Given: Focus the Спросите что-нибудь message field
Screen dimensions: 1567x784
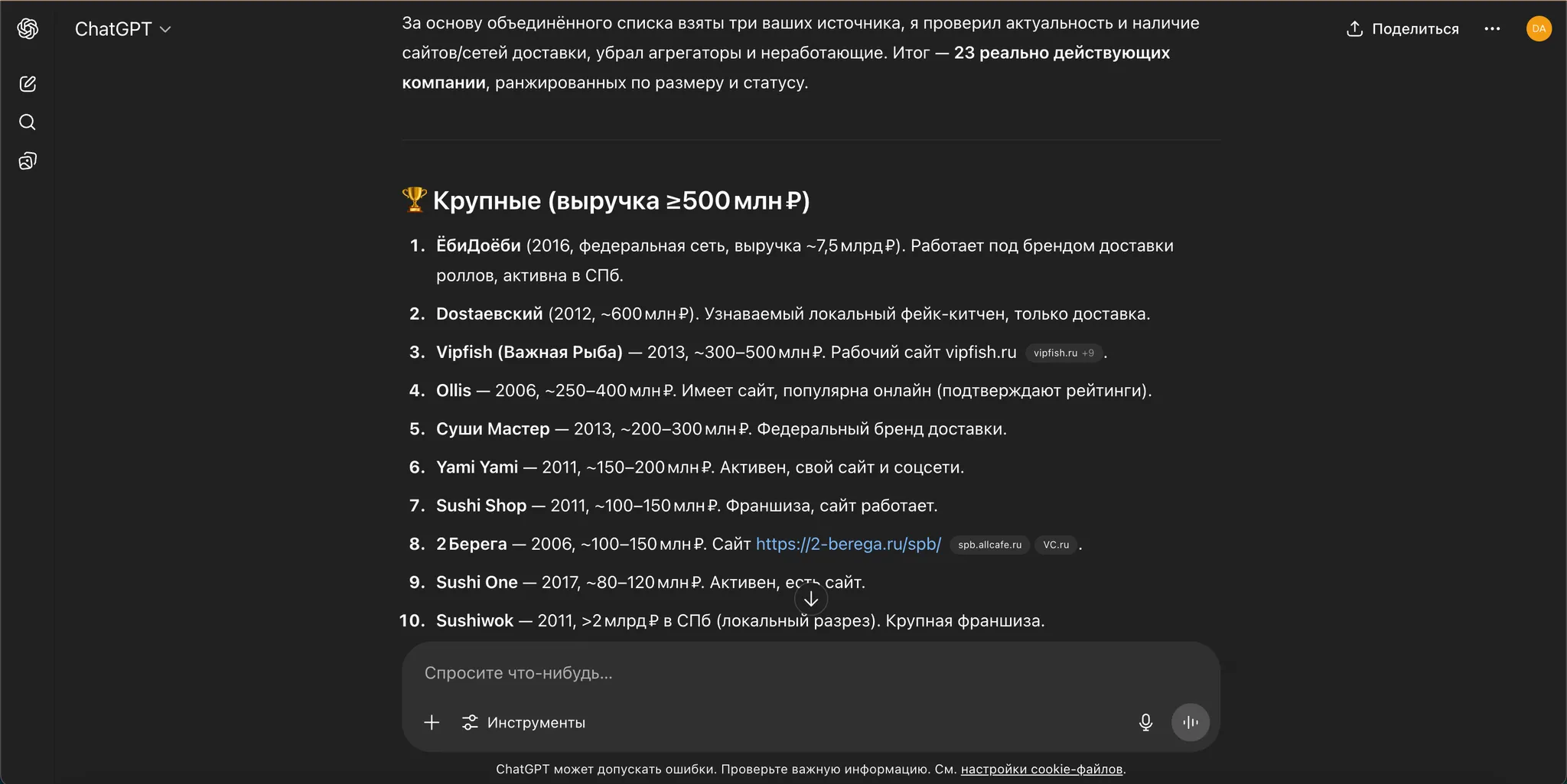Looking at the screenshot, I should (811, 673).
